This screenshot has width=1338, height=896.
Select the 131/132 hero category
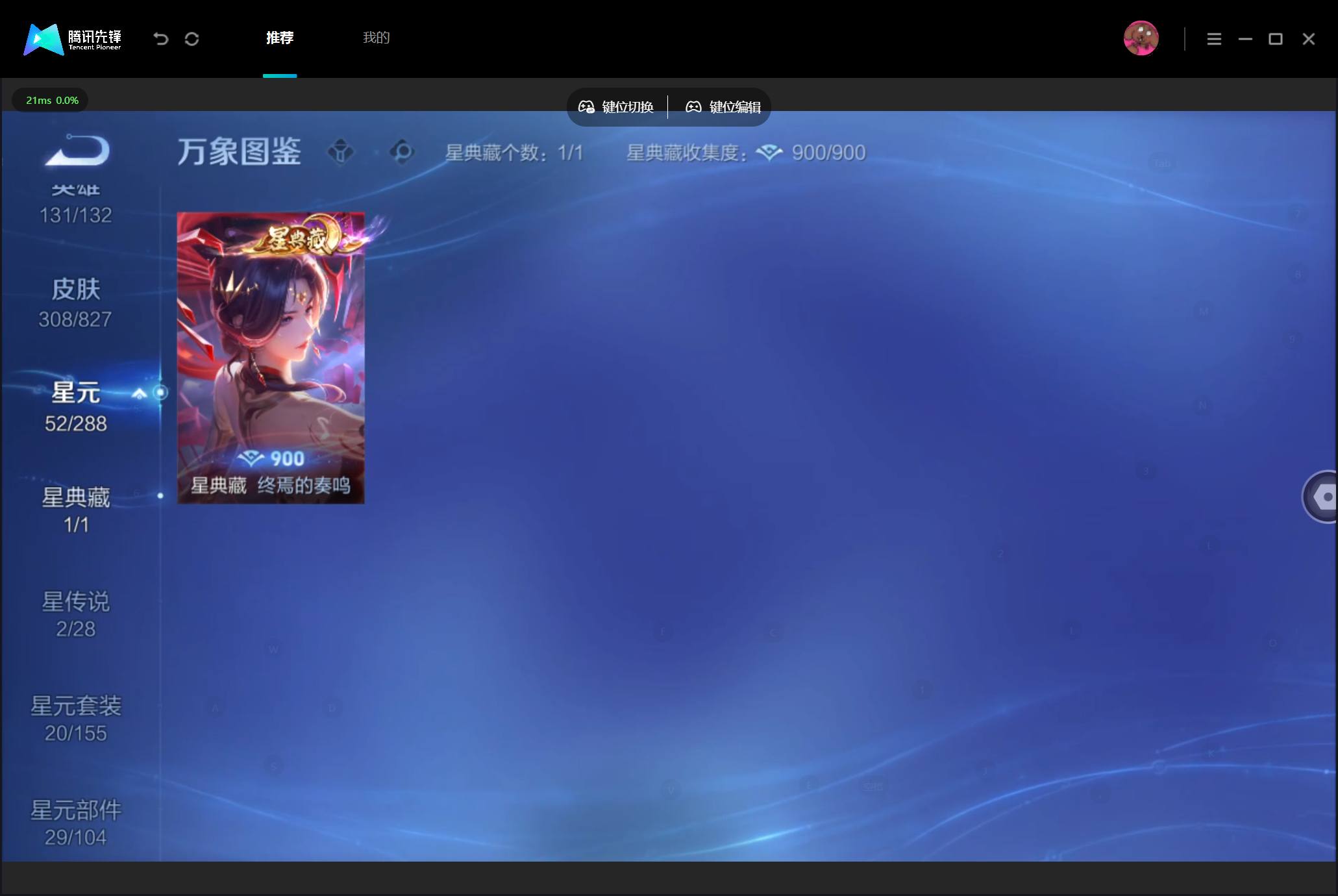tap(76, 205)
